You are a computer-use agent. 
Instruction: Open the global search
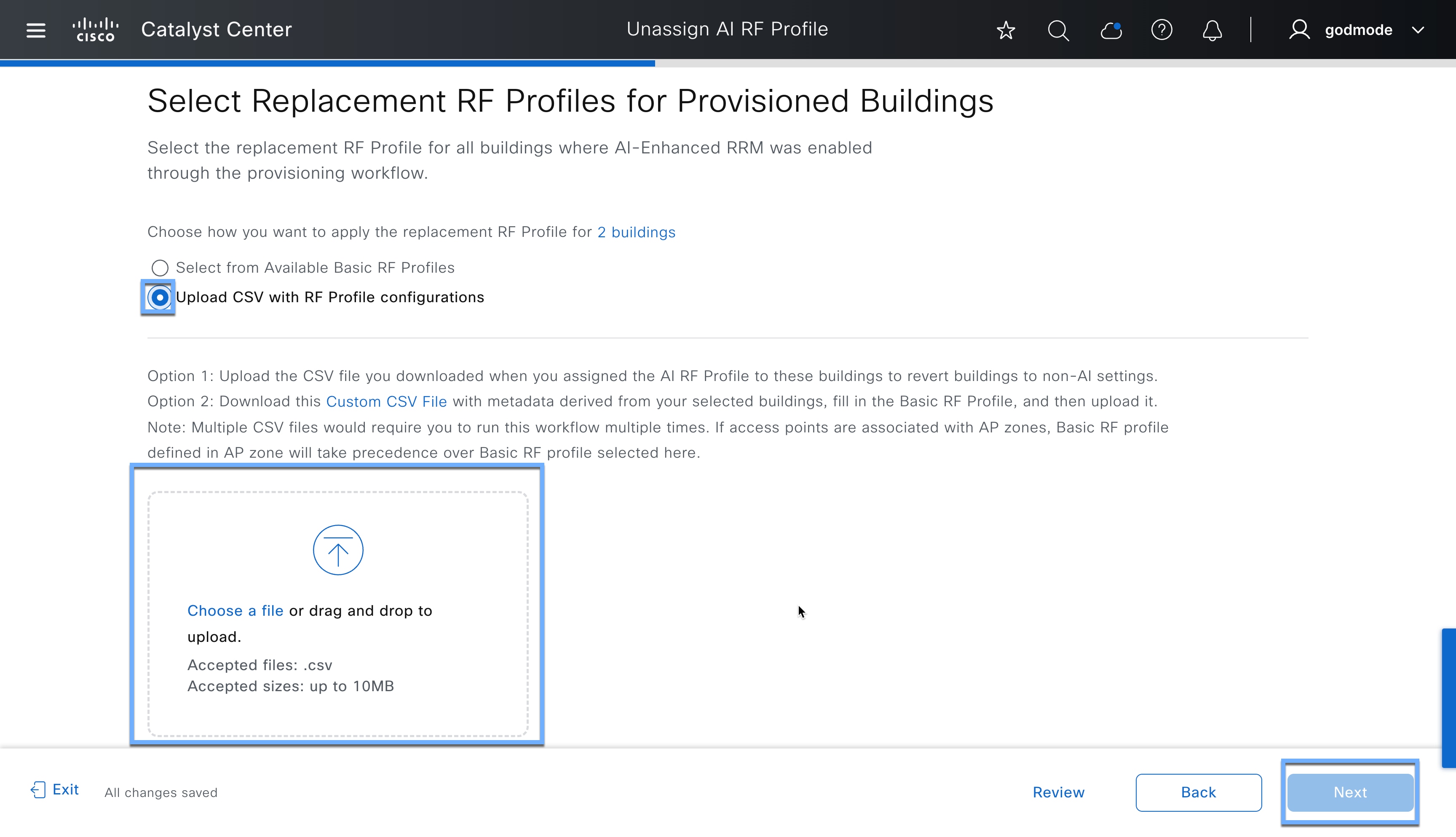(1058, 30)
